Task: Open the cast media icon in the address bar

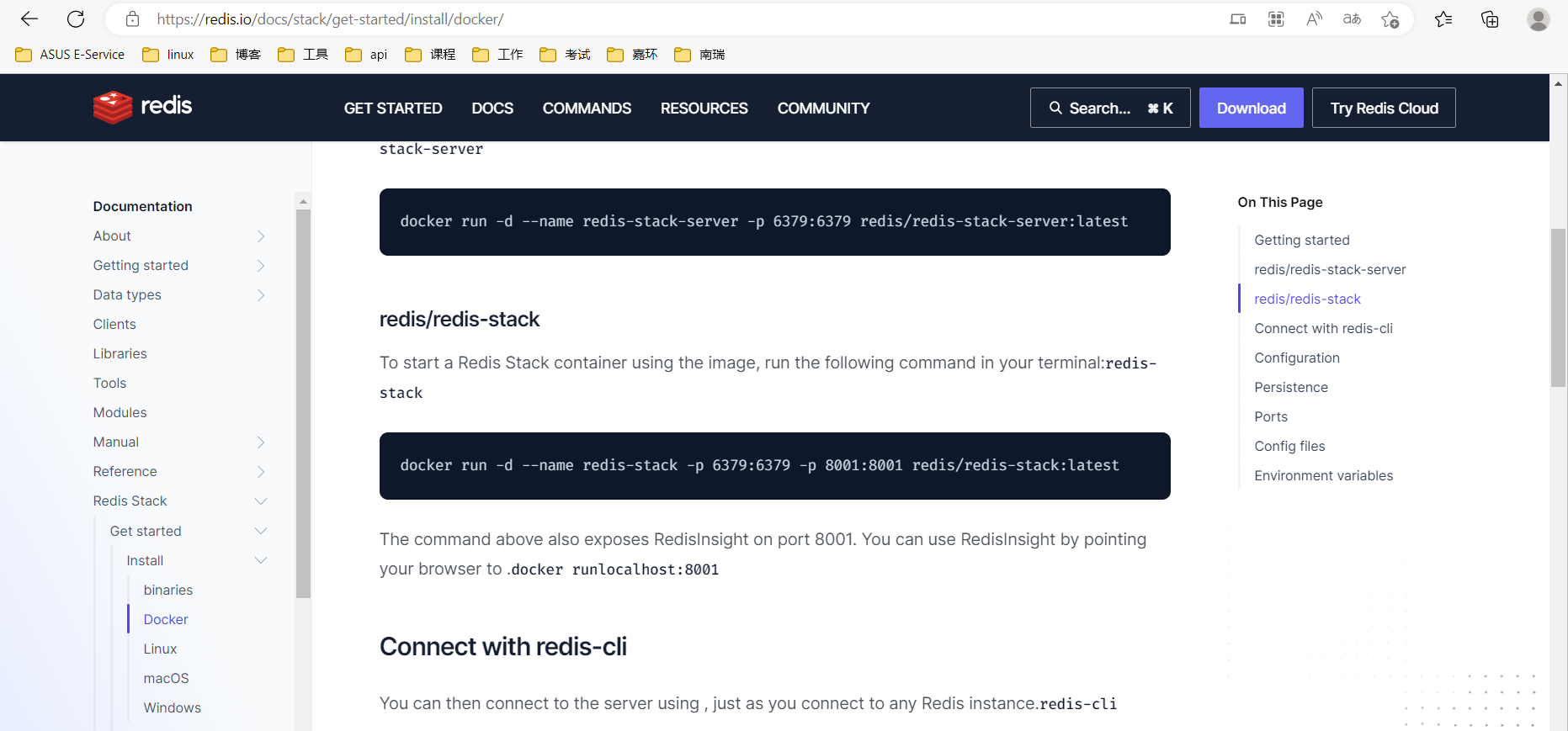Action: click(x=1237, y=19)
